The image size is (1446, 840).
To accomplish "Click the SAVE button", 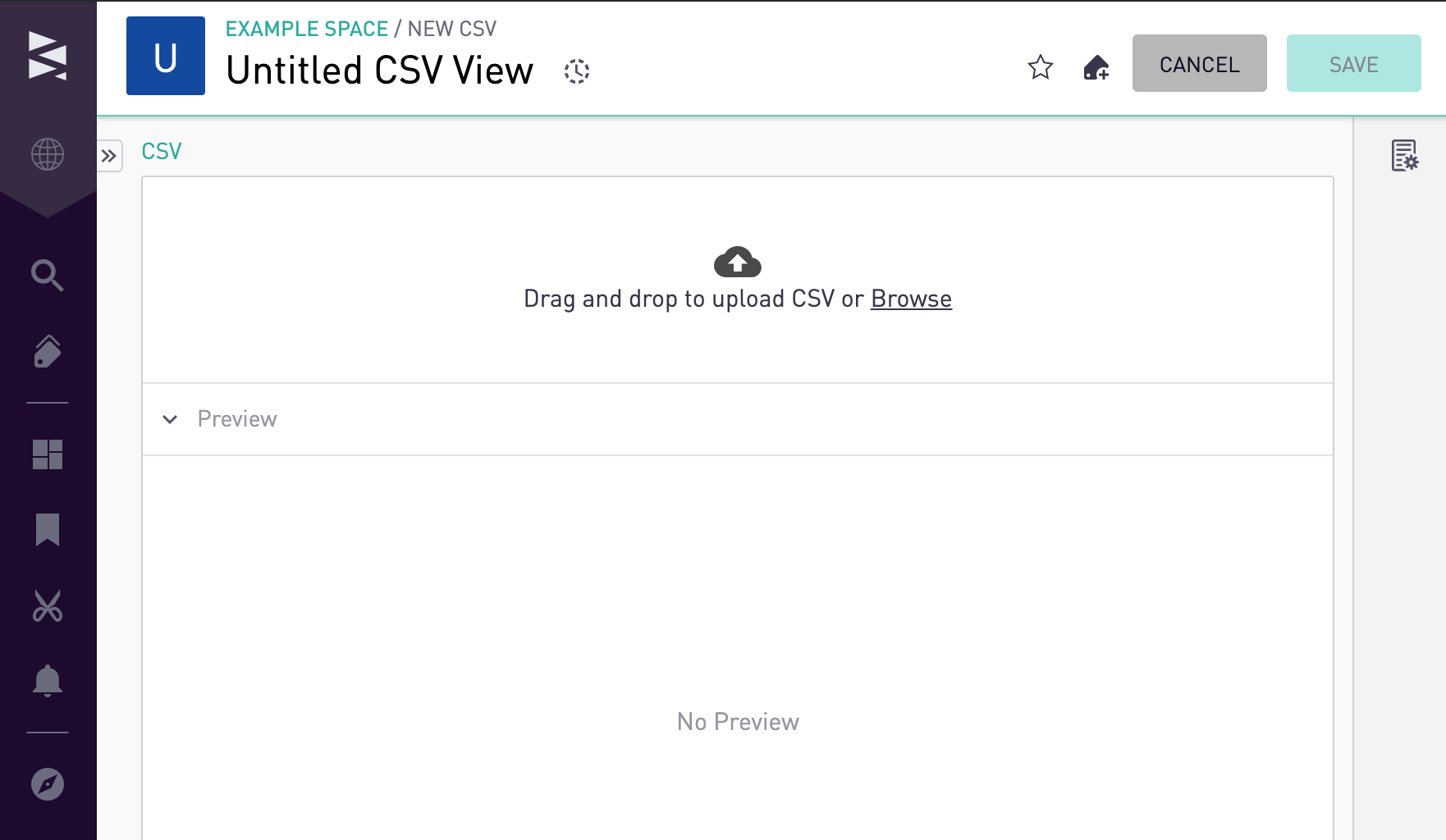I will point(1353,64).
